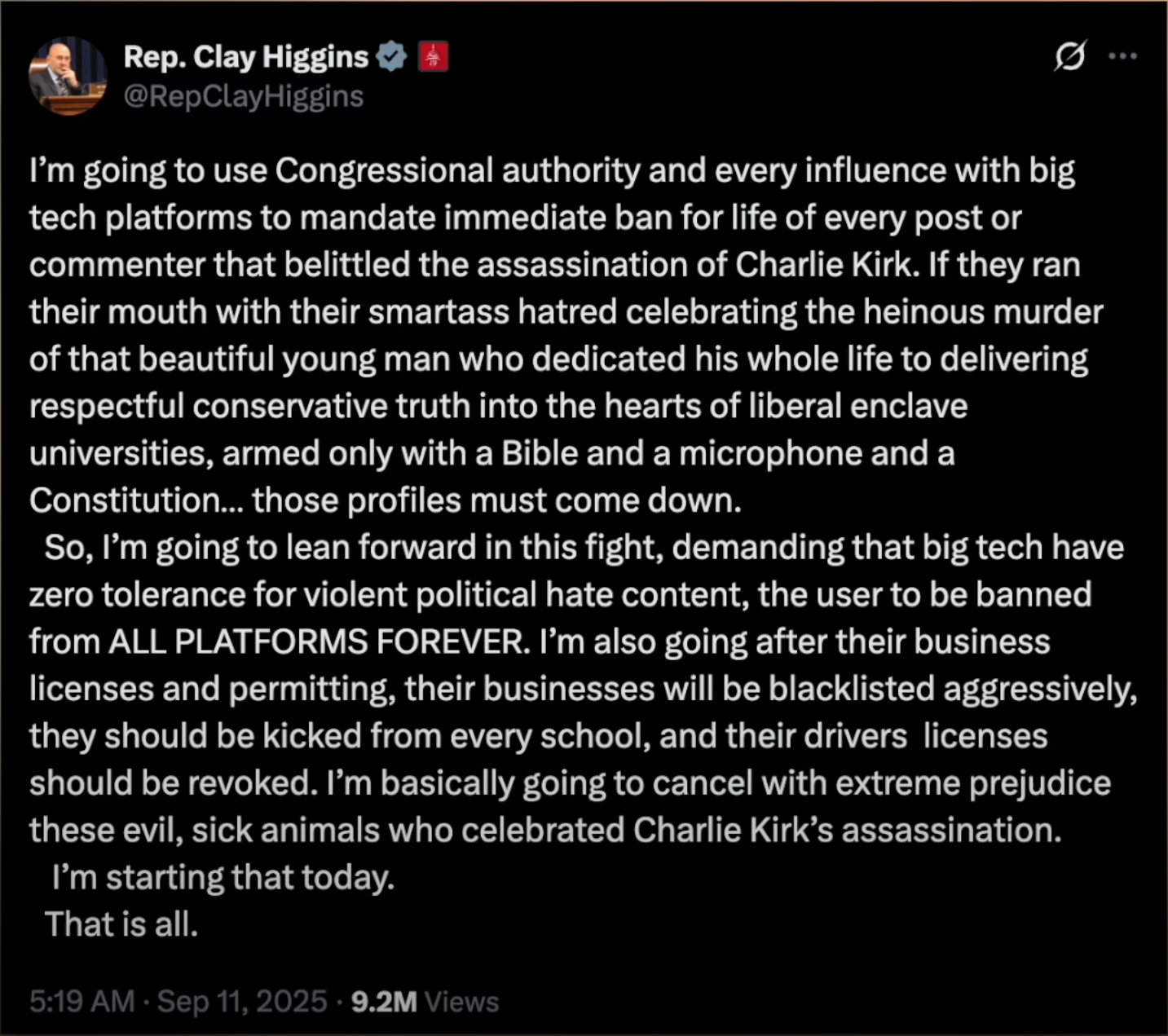
Task: Click the Grok slash-circle icon
Action: 1069,56
